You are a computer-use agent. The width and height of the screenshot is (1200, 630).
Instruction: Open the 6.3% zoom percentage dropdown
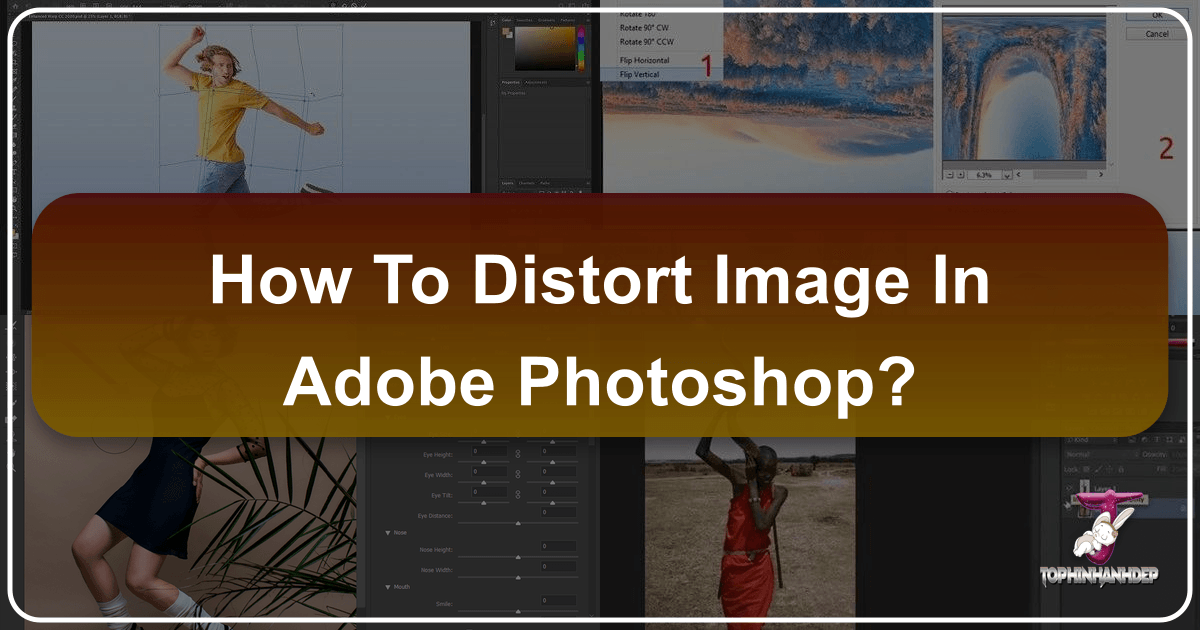pyautogui.click(x=1006, y=174)
